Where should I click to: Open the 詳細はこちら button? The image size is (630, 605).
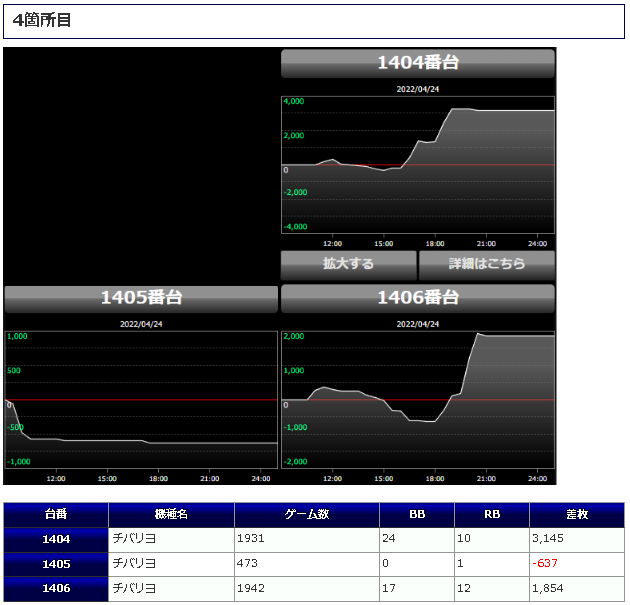487,265
